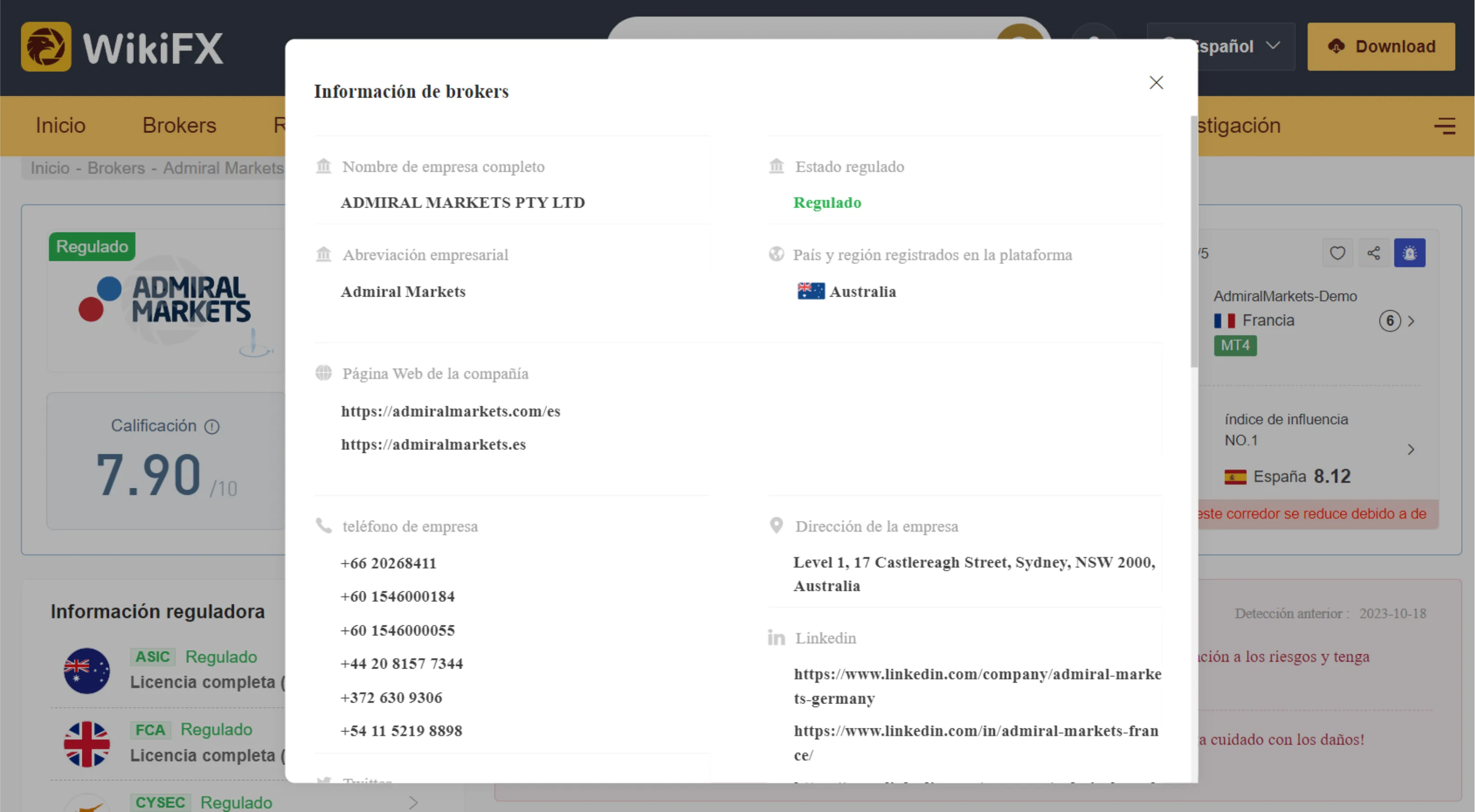Open the admiral-markets-france LinkedIn link
The width and height of the screenshot is (1475, 812).
[x=976, y=743]
